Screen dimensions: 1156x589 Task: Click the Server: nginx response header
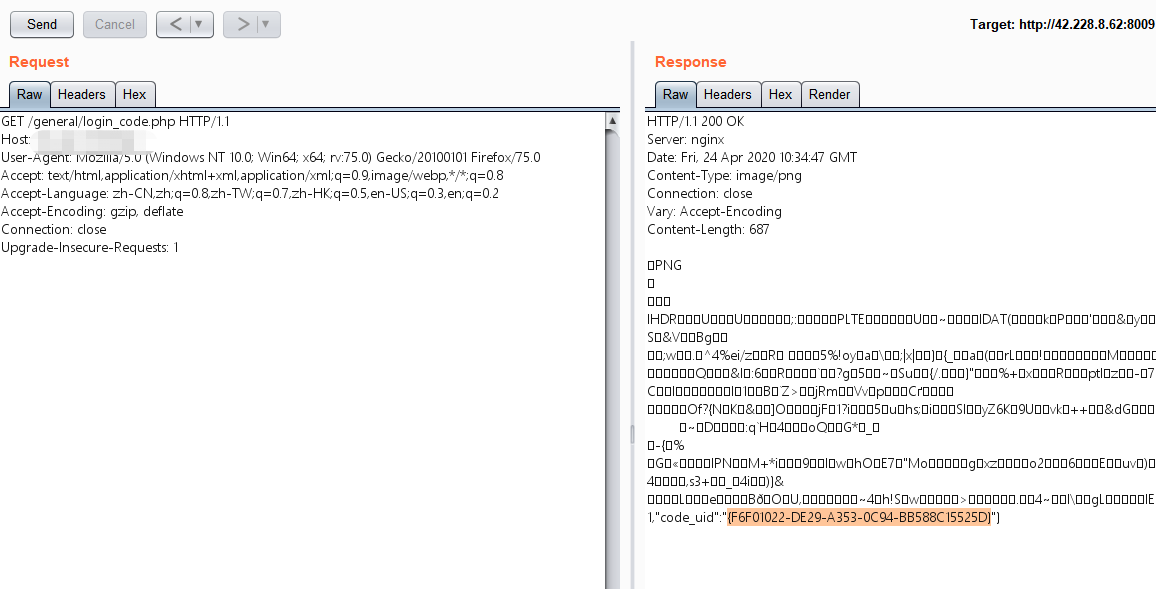(686, 139)
